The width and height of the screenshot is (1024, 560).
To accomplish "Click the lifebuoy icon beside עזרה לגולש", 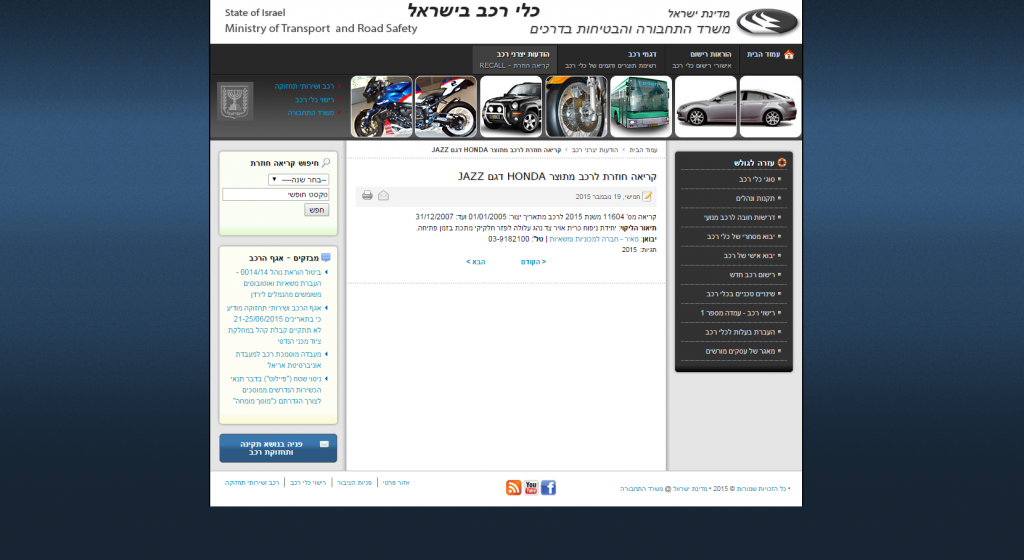I will [782, 163].
